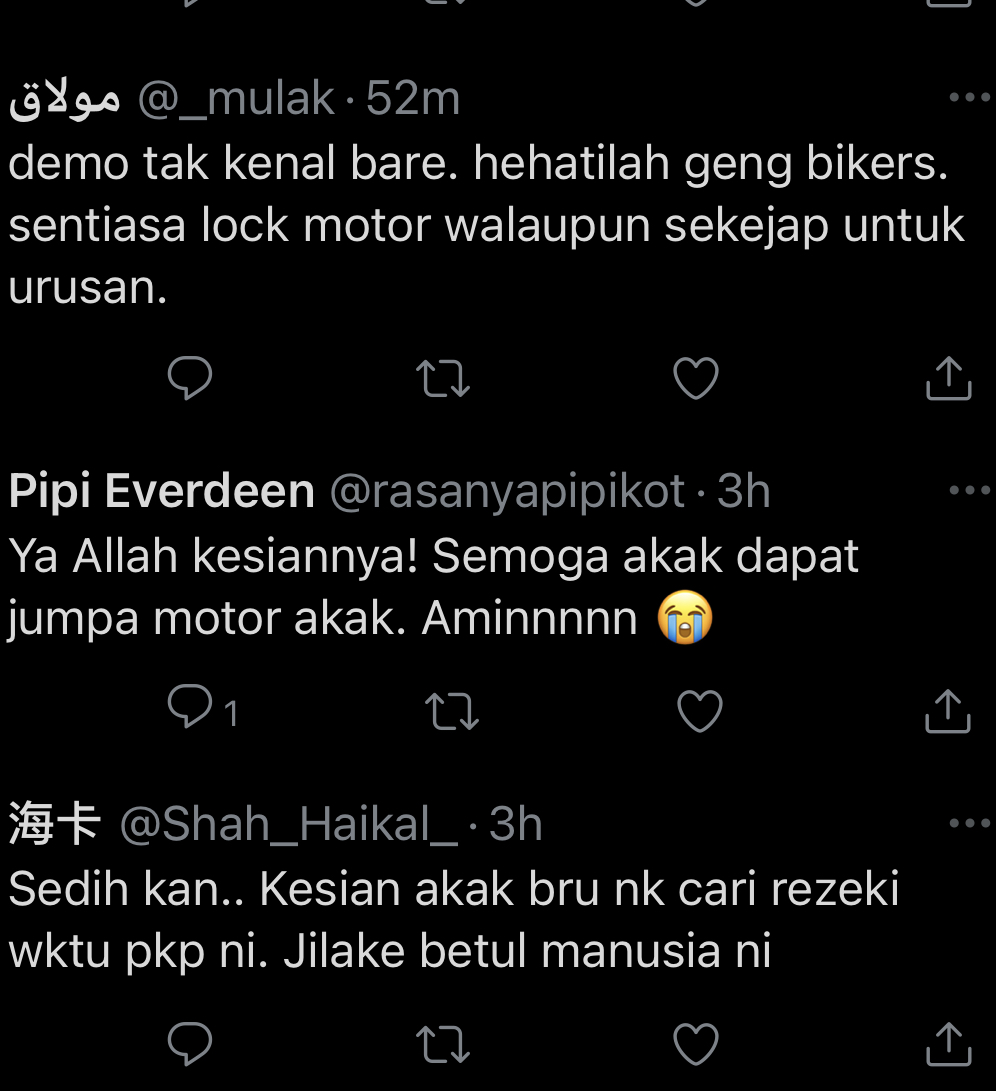Reply to Pipi Everdeen's tweet
The image size is (996, 1091).
point(189,707)
